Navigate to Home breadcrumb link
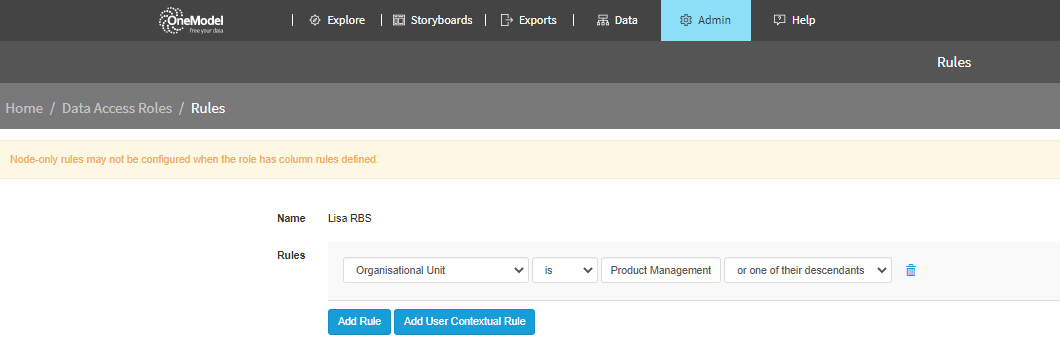 coord(24,108)
